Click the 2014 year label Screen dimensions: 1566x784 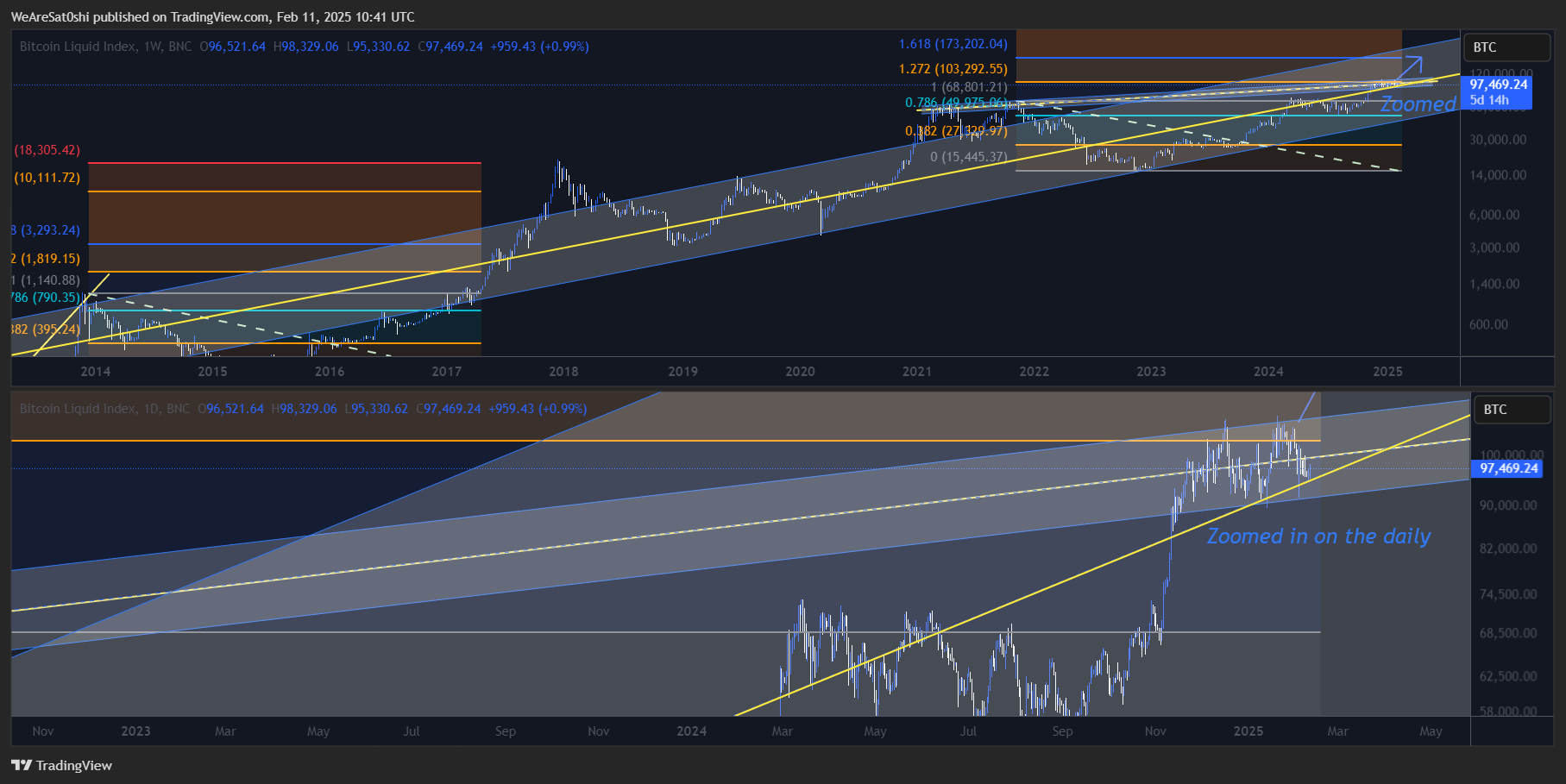click(95, 372)
